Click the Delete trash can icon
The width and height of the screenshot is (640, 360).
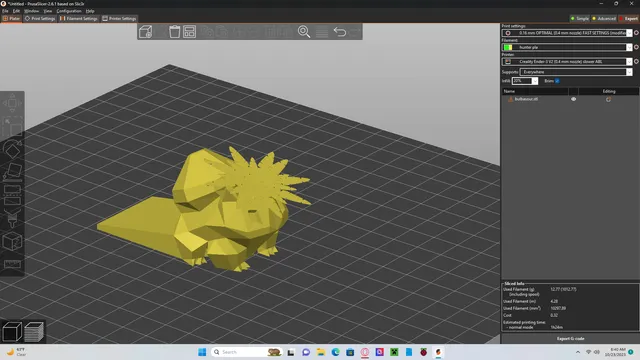coord(174,32)
